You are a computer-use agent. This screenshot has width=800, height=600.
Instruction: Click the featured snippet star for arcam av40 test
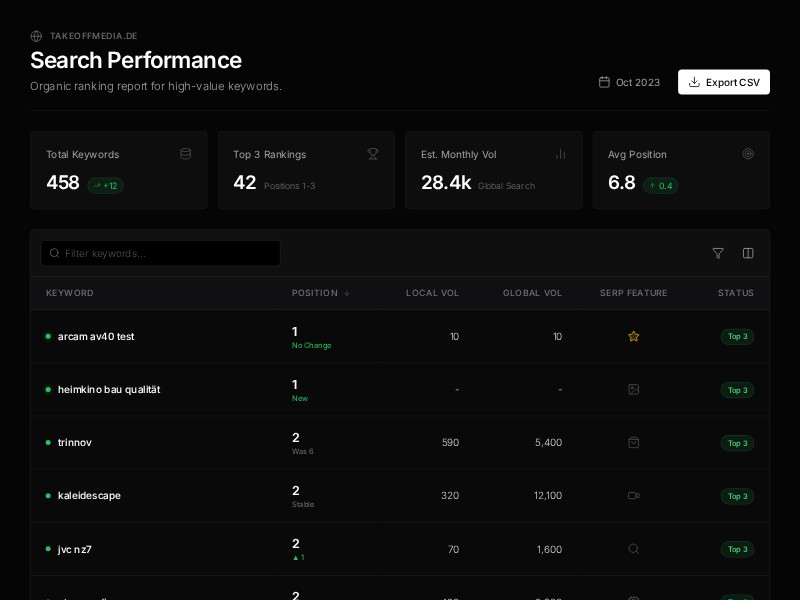634,336
